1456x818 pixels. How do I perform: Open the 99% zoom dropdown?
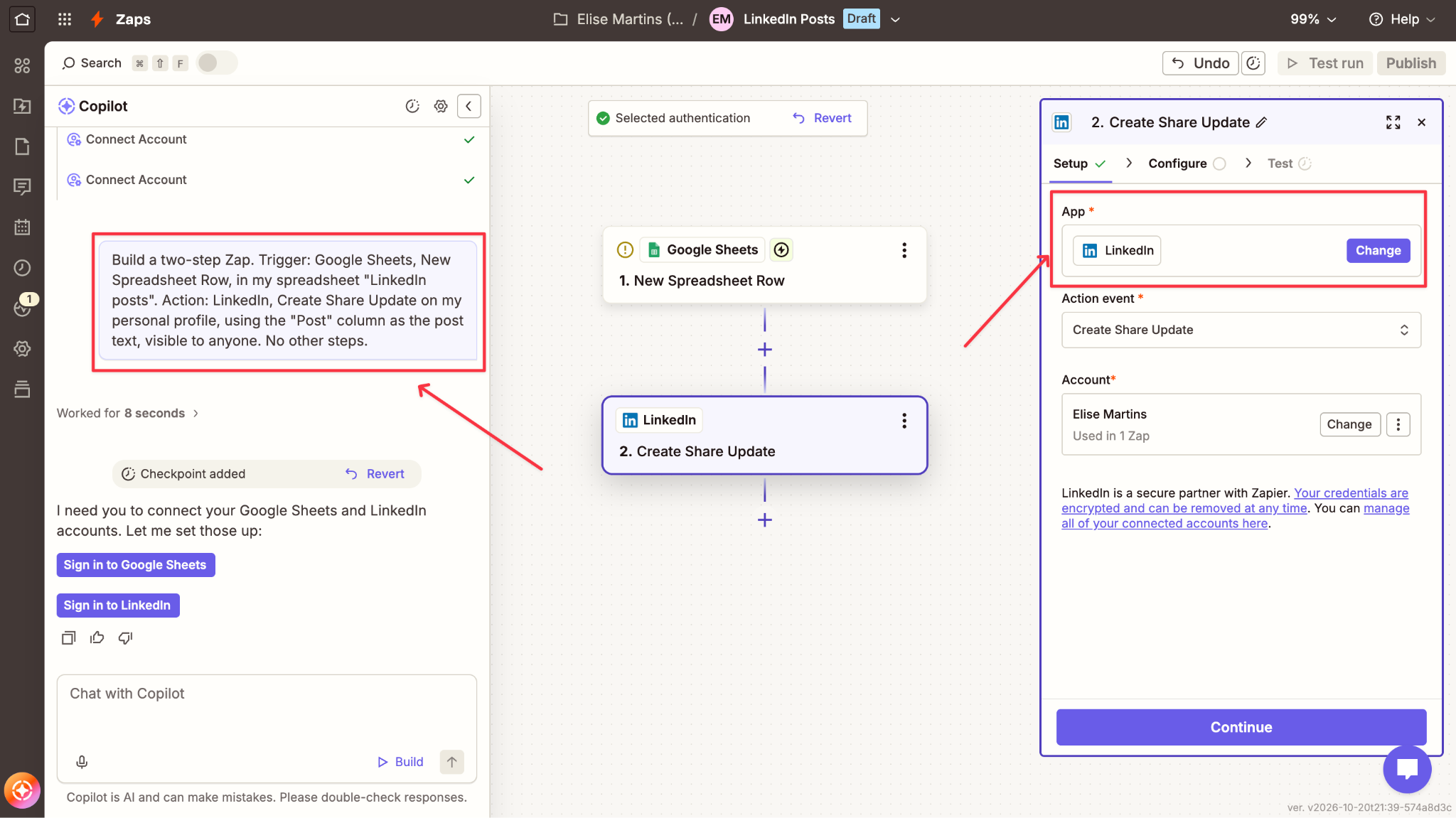pyautogui.click(x=1313, y=19)
